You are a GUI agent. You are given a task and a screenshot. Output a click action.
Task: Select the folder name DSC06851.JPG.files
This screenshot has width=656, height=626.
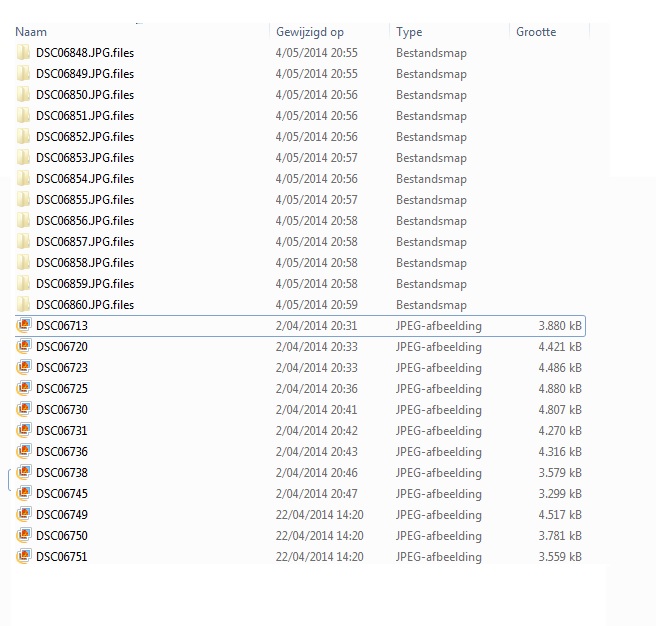(85, 116)
